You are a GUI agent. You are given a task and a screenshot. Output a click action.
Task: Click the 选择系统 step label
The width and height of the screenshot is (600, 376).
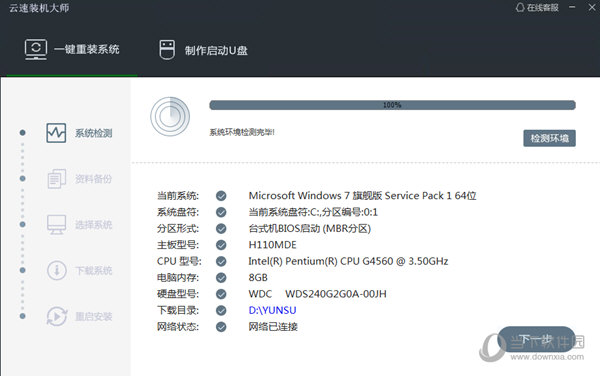pyautogui.click(x=93, y=225)
